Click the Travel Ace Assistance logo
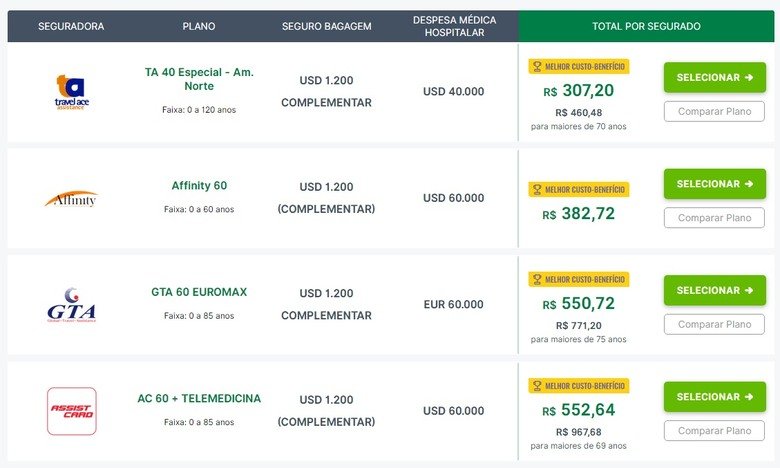780x468 pixels. click(72, 92)
